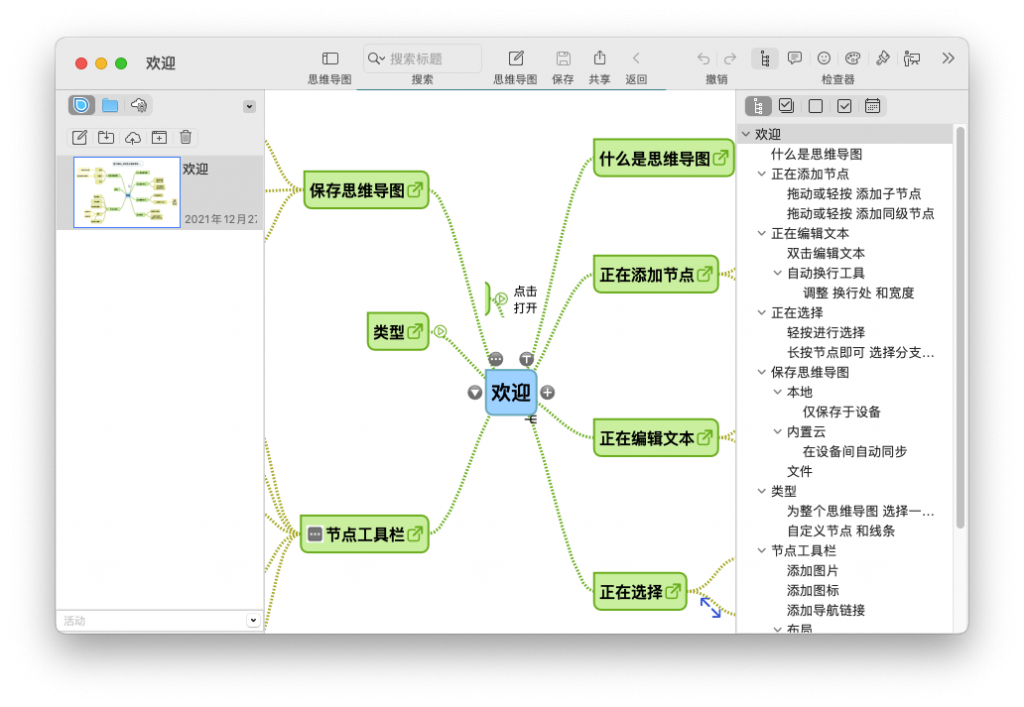The width and height of the screenshot is (1024, 707).
Task: Collapse 正在添加节点 in the outline
Action: pyautogui.click(x=761, y=174)
